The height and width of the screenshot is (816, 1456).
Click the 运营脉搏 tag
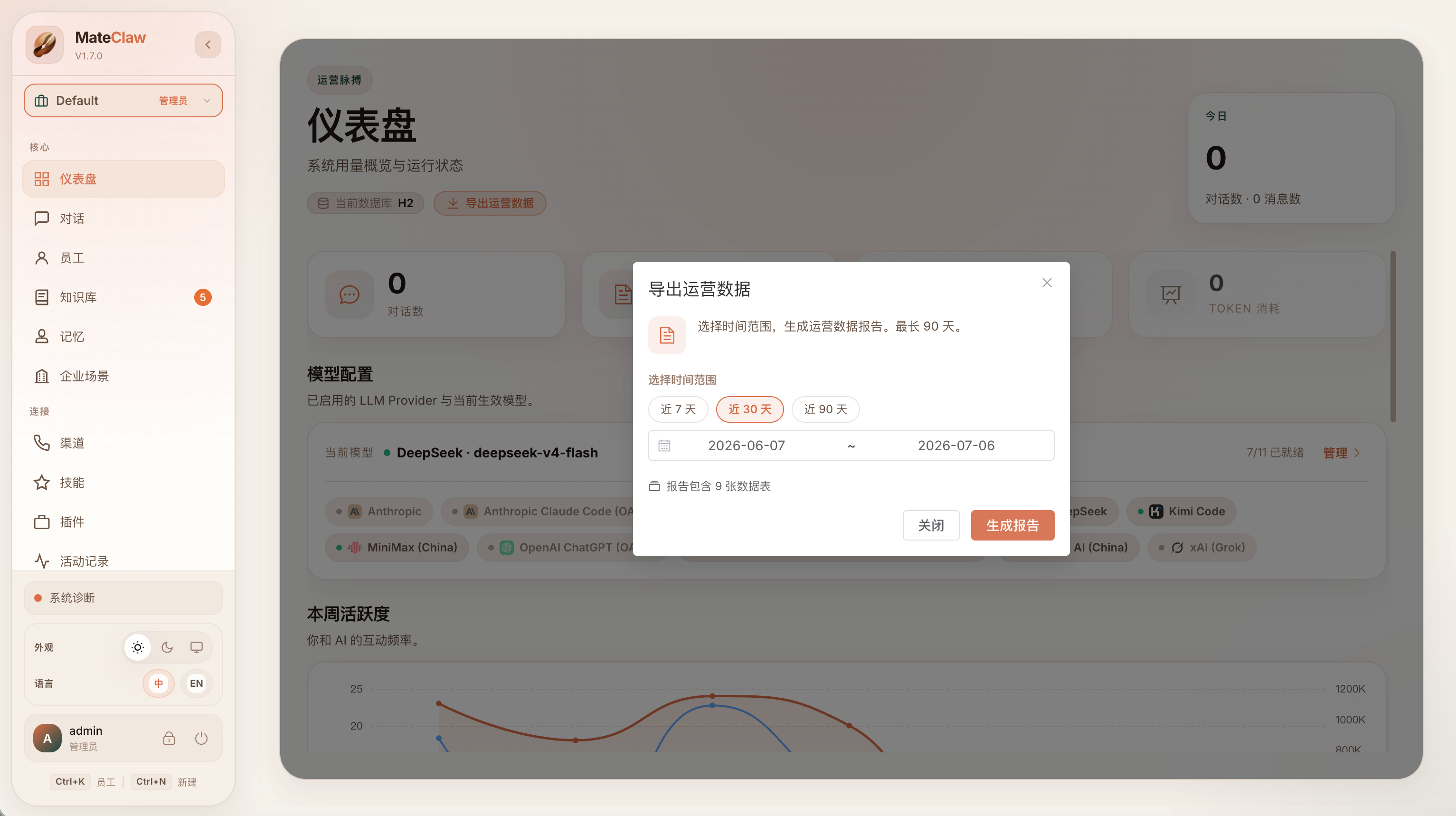(339, 80)
